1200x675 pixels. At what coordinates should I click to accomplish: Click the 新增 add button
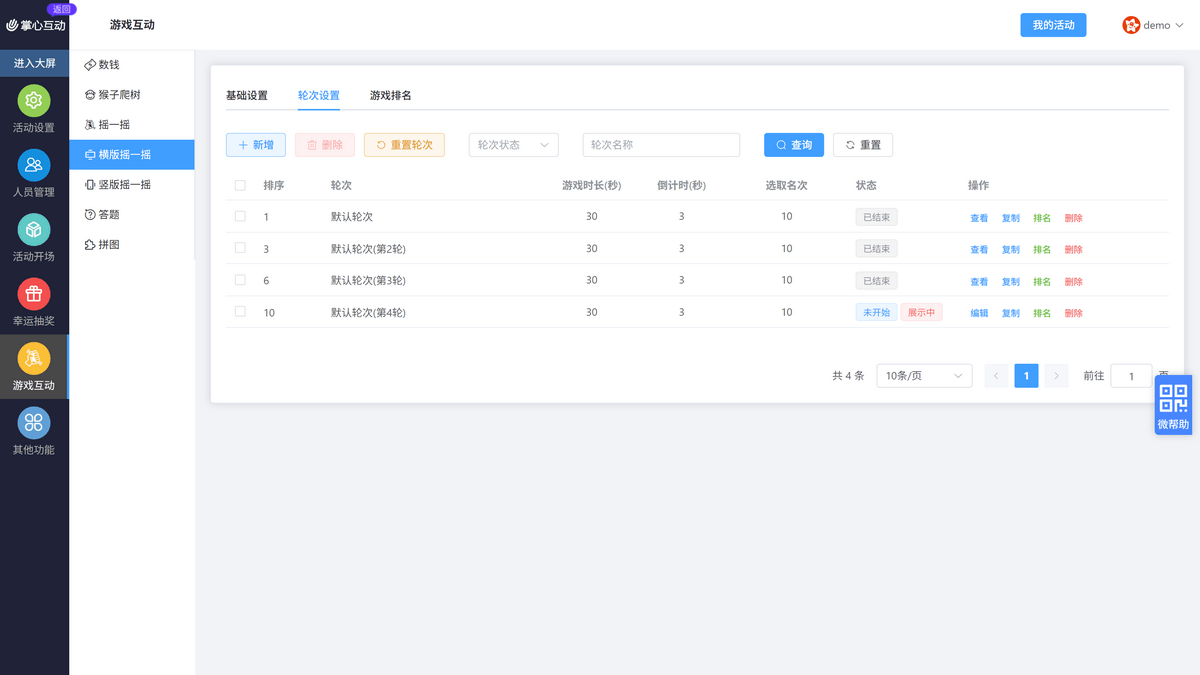256,145
